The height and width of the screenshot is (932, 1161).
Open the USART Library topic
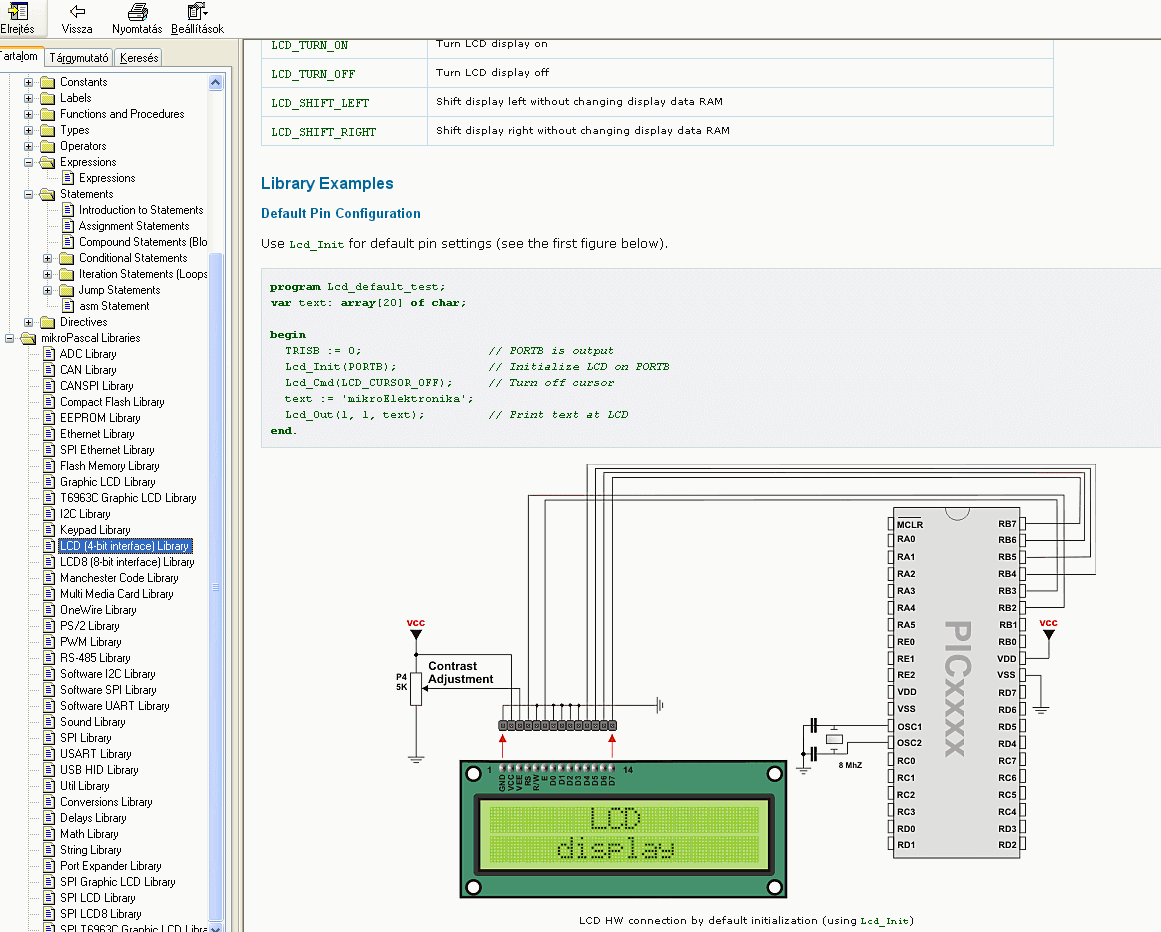point(95,754)
